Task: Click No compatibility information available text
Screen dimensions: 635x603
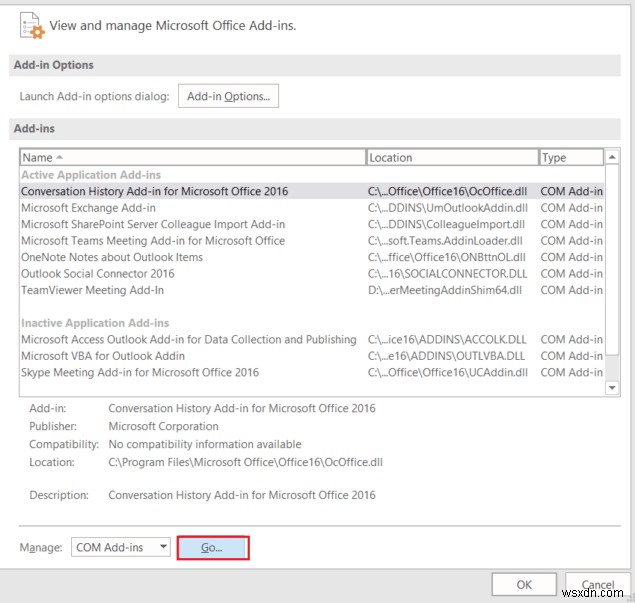Action: coord(205,444)
